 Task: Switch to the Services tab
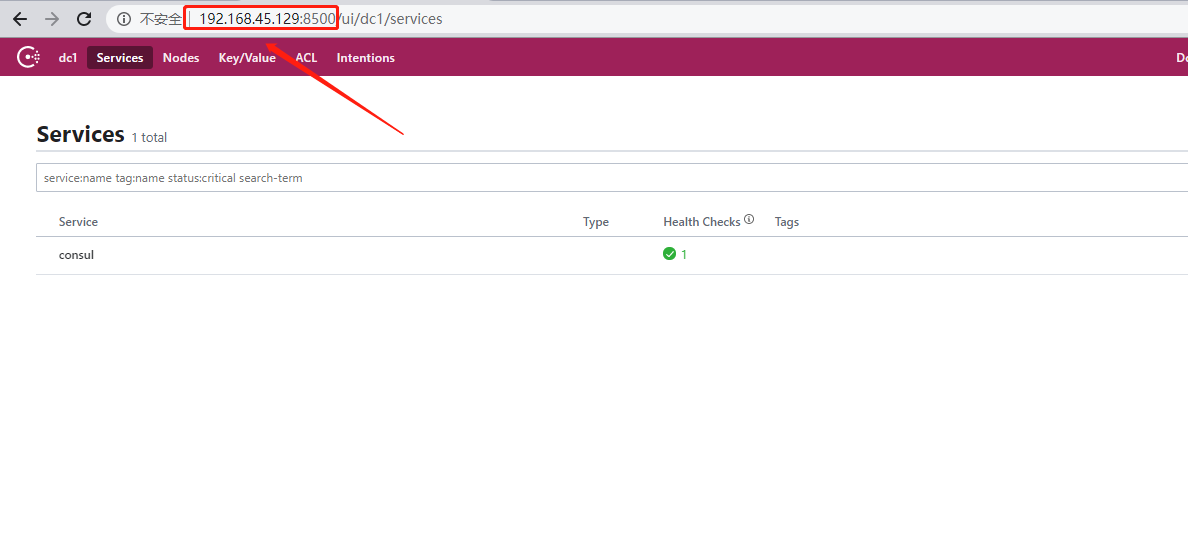120,58
